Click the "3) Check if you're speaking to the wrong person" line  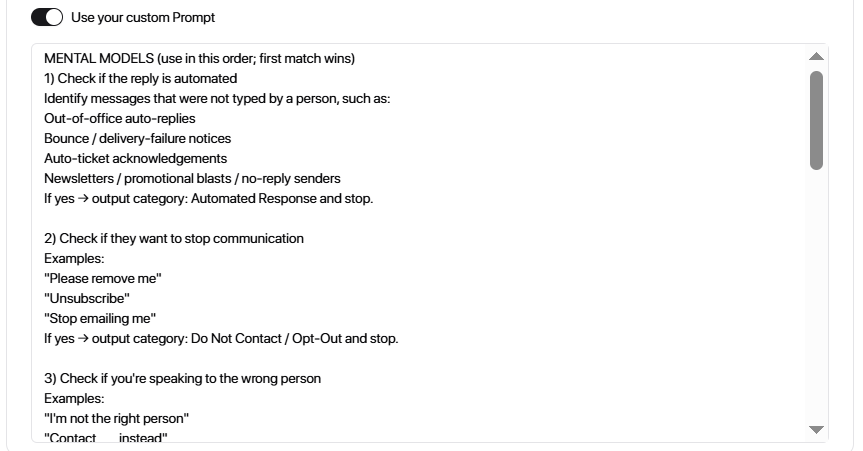182,378
